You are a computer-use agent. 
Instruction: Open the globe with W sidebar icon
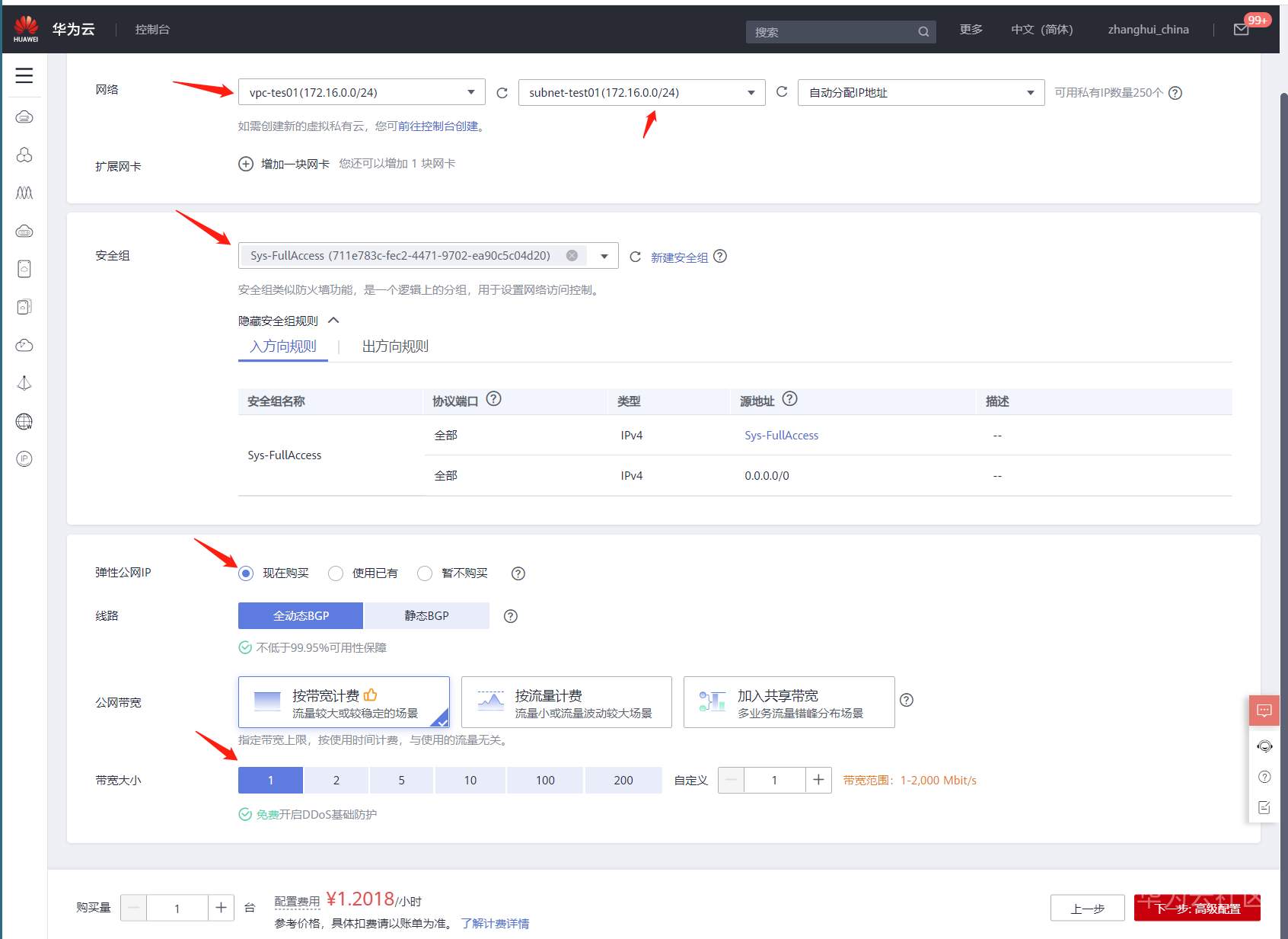tap(24, 421)
